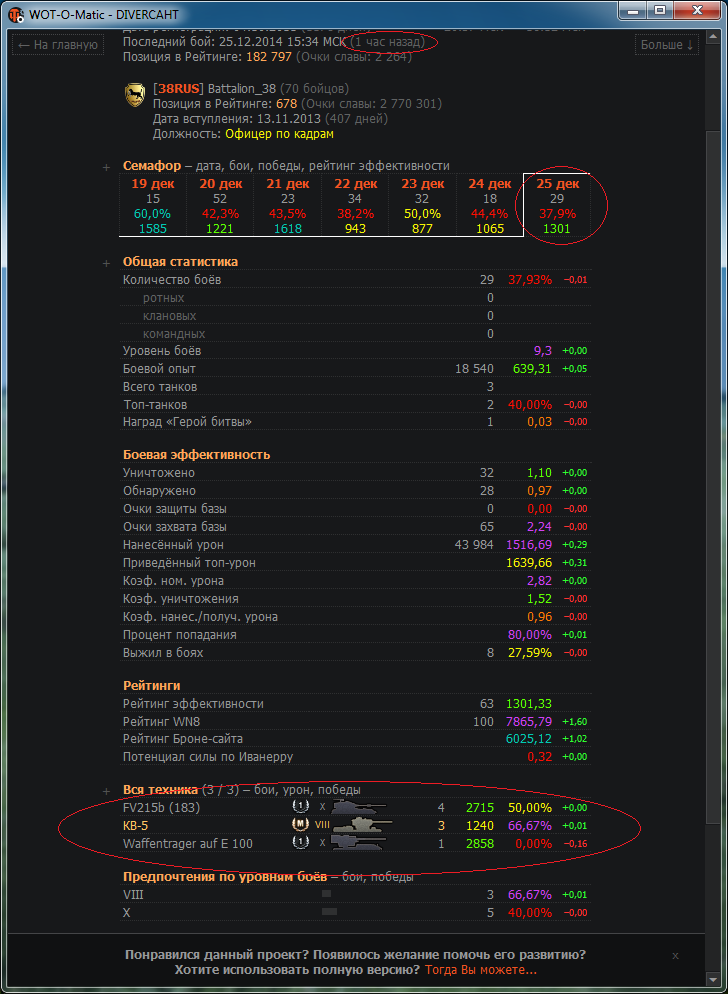Dismiss the donation banner with x
Image resolution: width=728 pixels, height=994 pixels.
[x=675, y=955]
